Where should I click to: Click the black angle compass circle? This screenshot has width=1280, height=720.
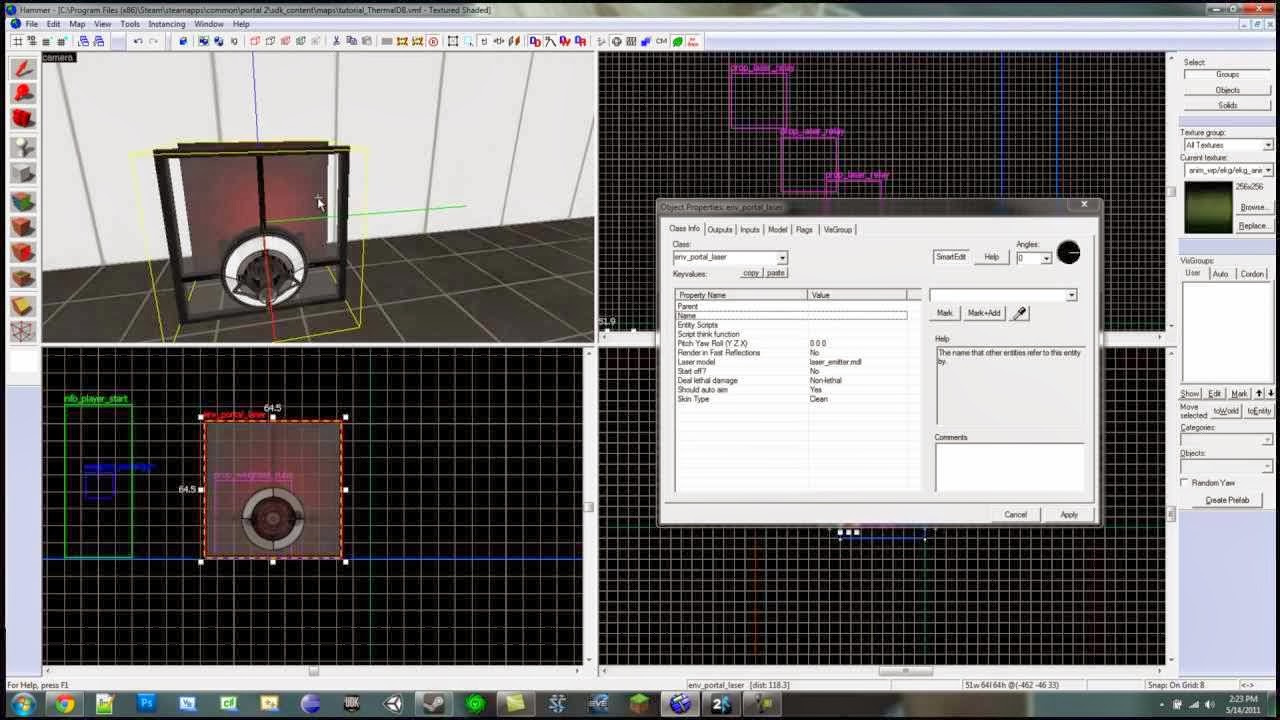pos(1068,253)
